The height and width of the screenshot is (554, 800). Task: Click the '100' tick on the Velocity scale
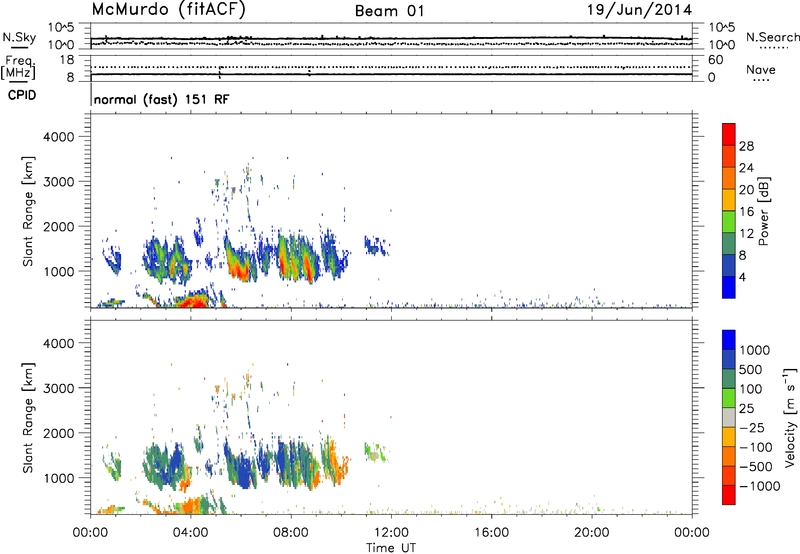pos(751,389)
